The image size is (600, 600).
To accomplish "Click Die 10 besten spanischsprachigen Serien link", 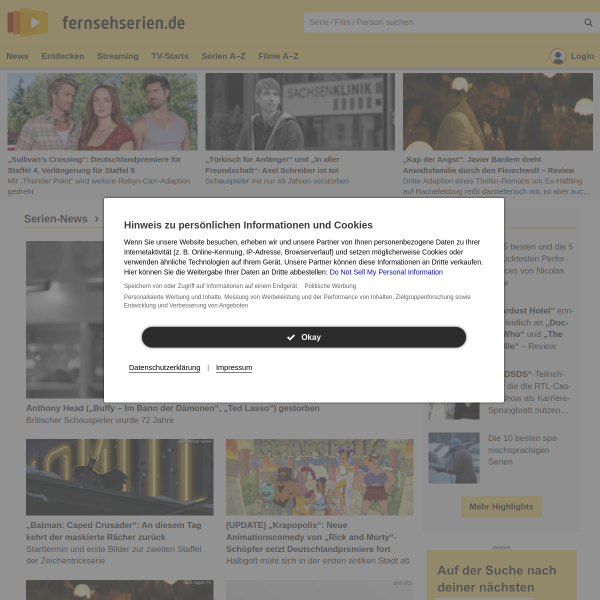I will point(523,450).
